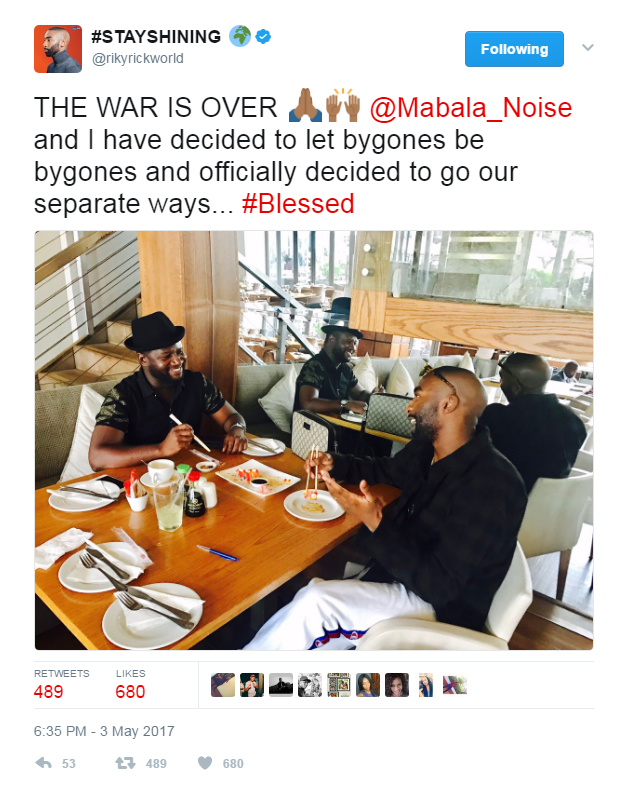Click the 53 reply count
The height and width of the screenshot is (794, 628).
(68, 764)
